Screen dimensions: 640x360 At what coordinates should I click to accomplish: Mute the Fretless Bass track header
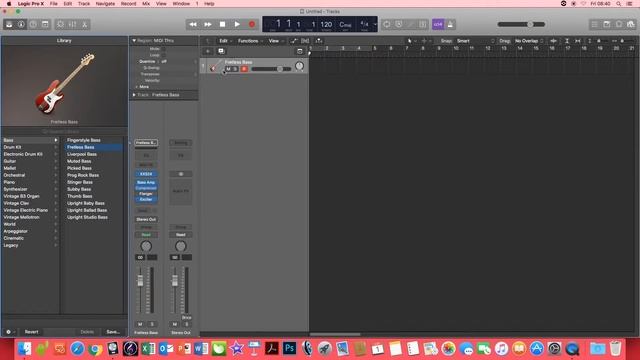pyautogui.click(x=229, y=69)
